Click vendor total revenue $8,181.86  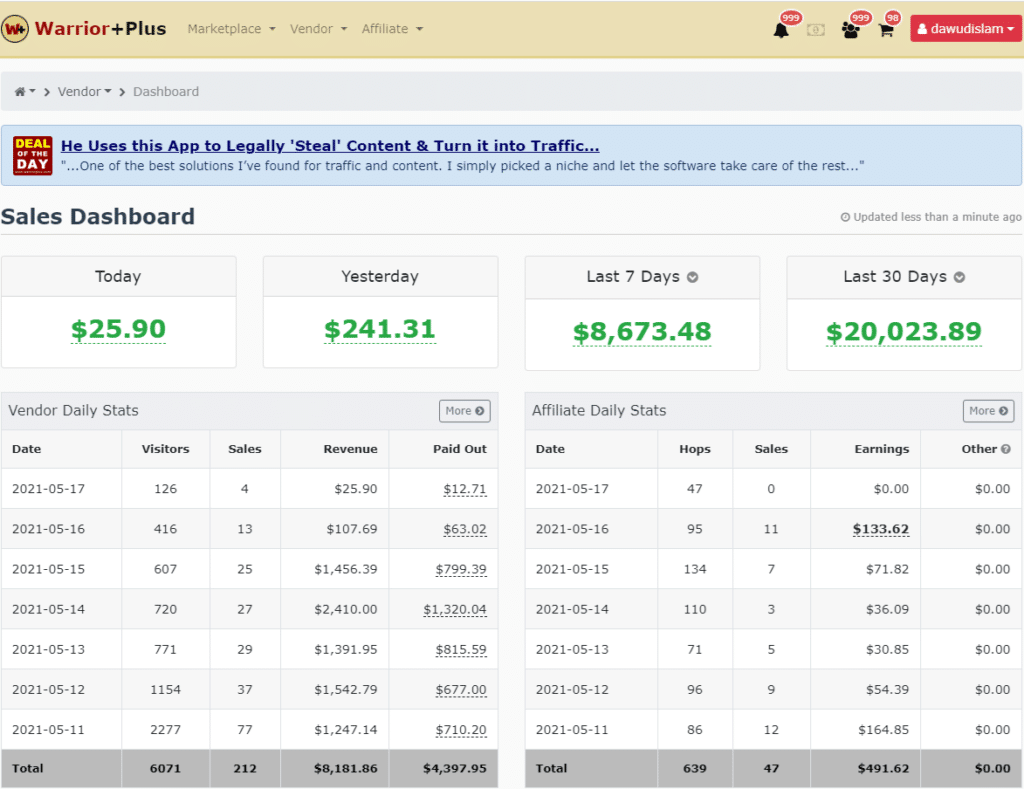(x=345, y=769)
